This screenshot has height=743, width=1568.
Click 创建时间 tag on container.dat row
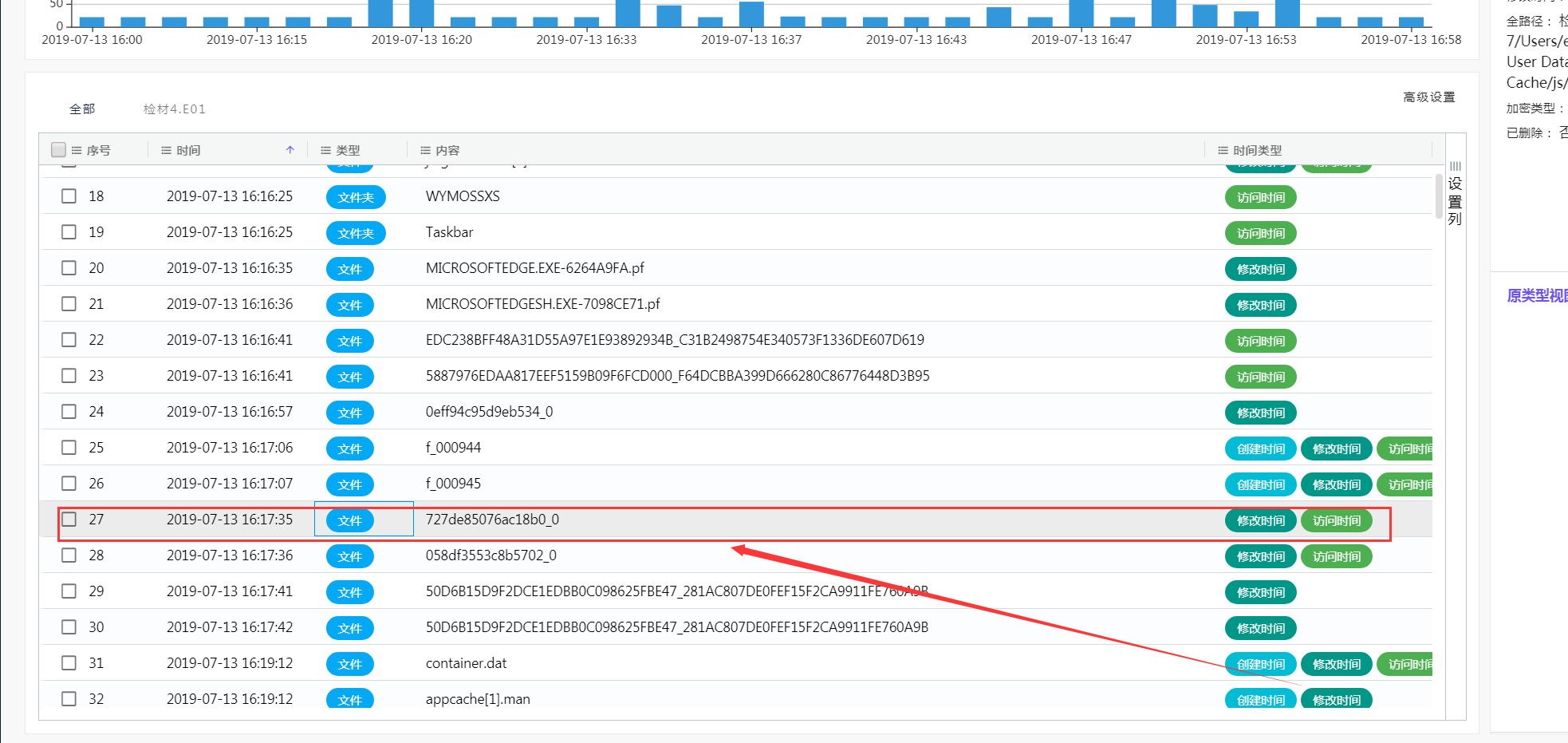pyautogui.click(x=1261, y=664)
